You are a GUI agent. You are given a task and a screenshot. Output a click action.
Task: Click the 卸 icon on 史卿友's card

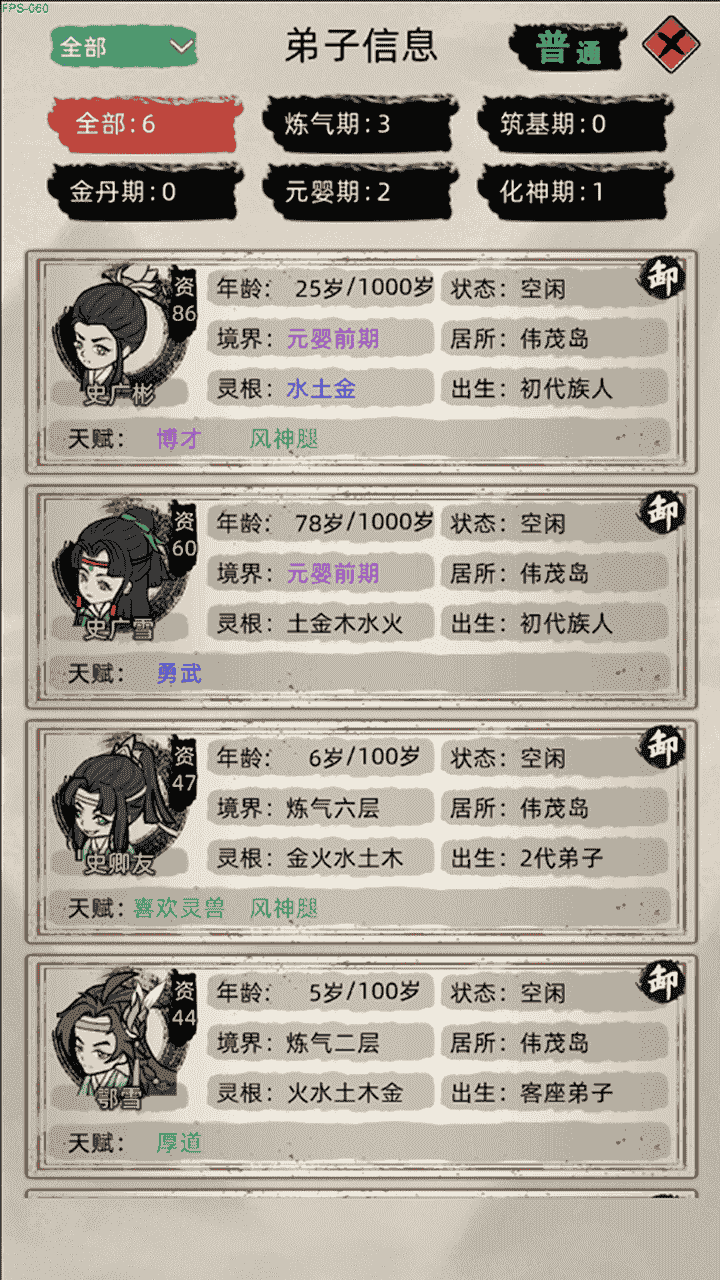pyautogui.click(x=662, y=746)
